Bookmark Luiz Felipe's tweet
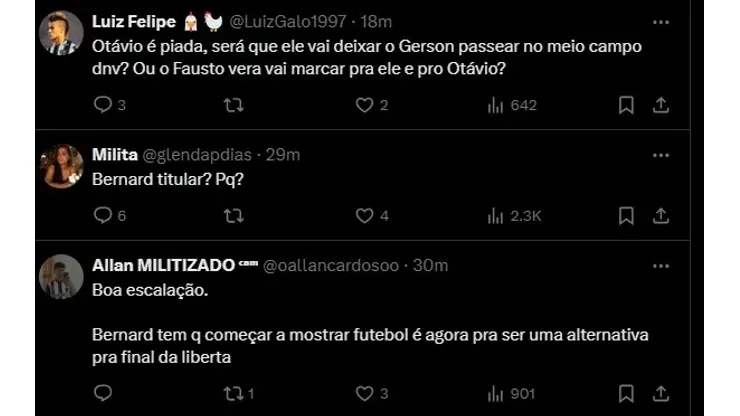Screen dimensions: 740x416 coord(626,104)
